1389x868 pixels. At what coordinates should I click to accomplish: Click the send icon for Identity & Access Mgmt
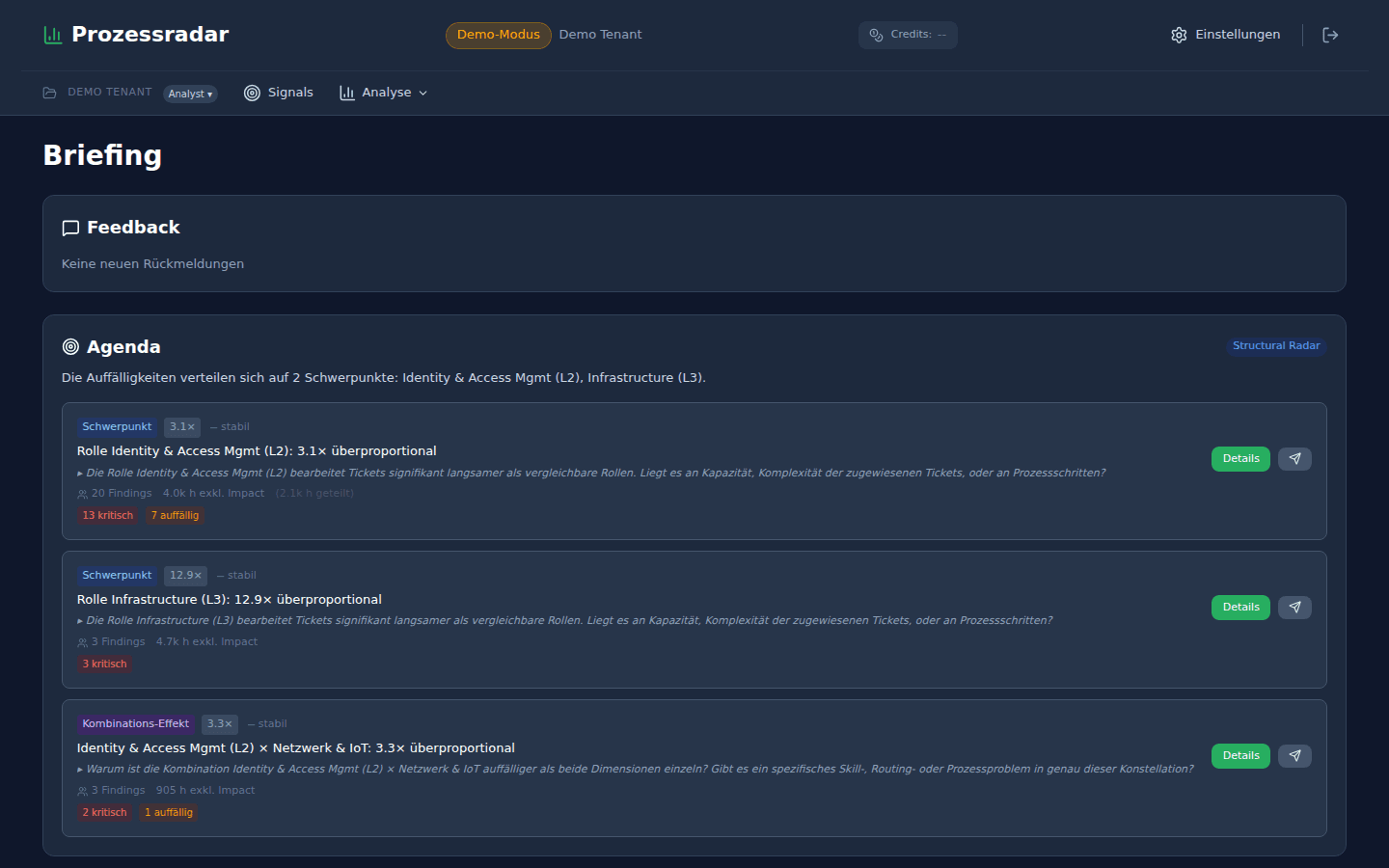click(x=1294, y=459)
